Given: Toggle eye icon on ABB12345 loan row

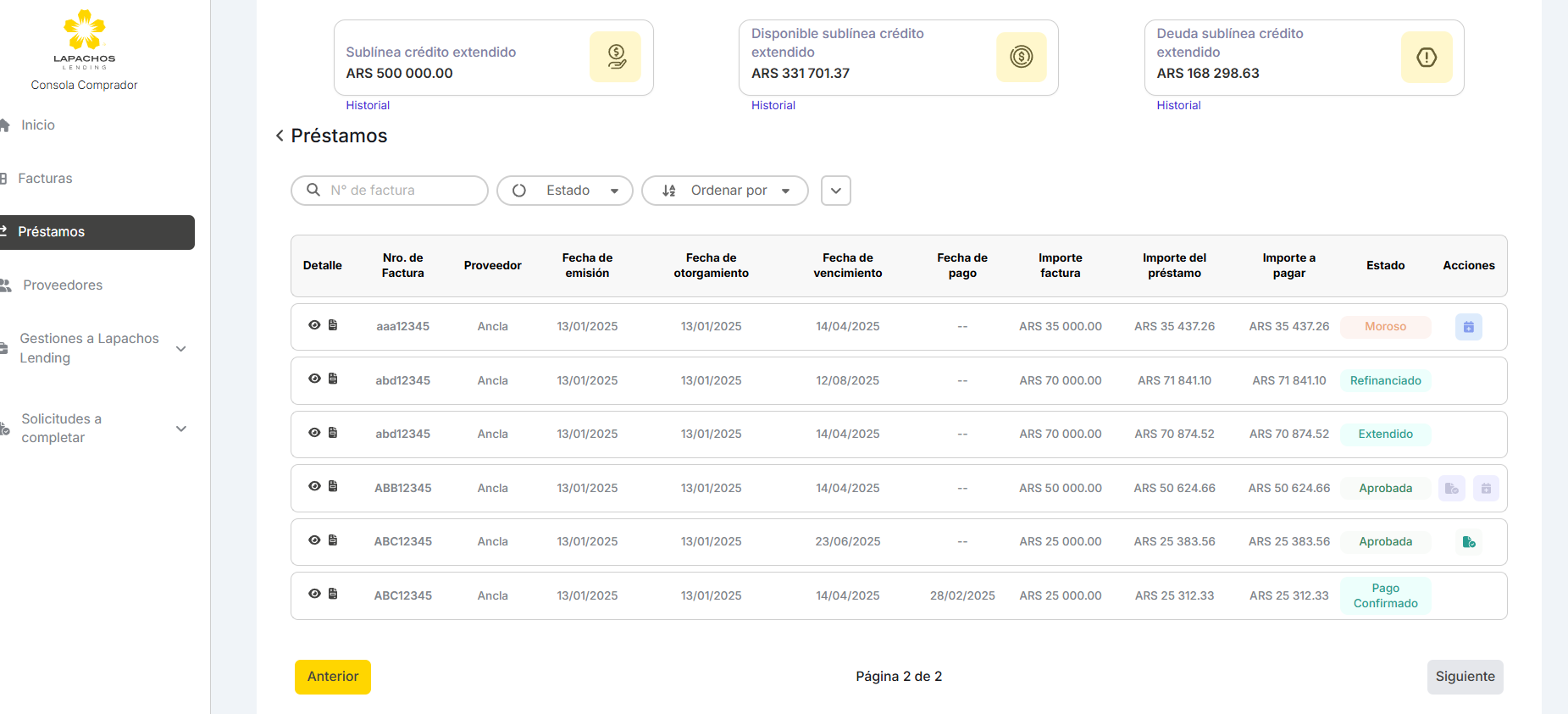Looking at the screenshot, I should pos(314,486).
